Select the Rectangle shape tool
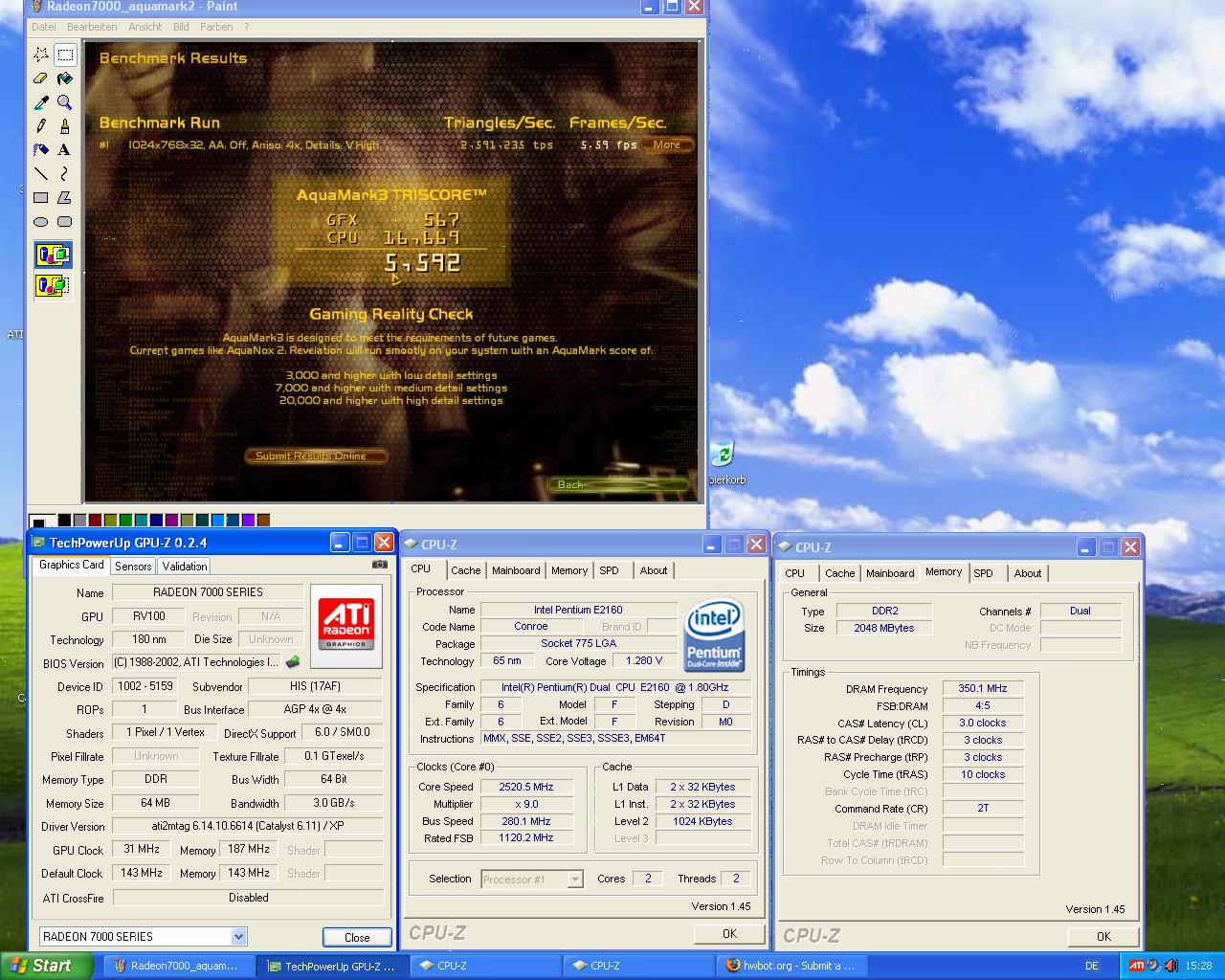 pyautogui.click(x=41, y=197)
